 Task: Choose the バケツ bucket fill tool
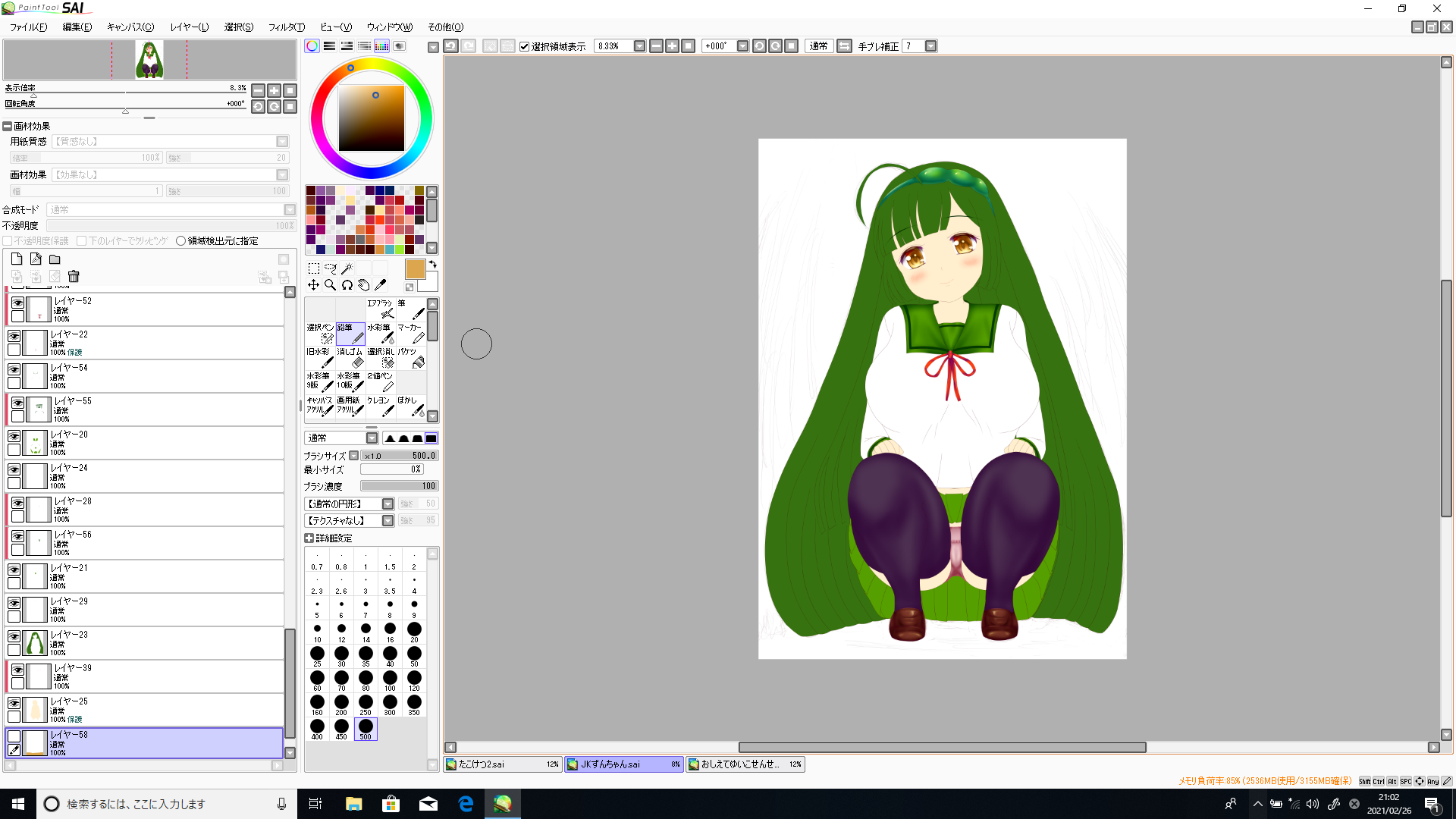410,357
